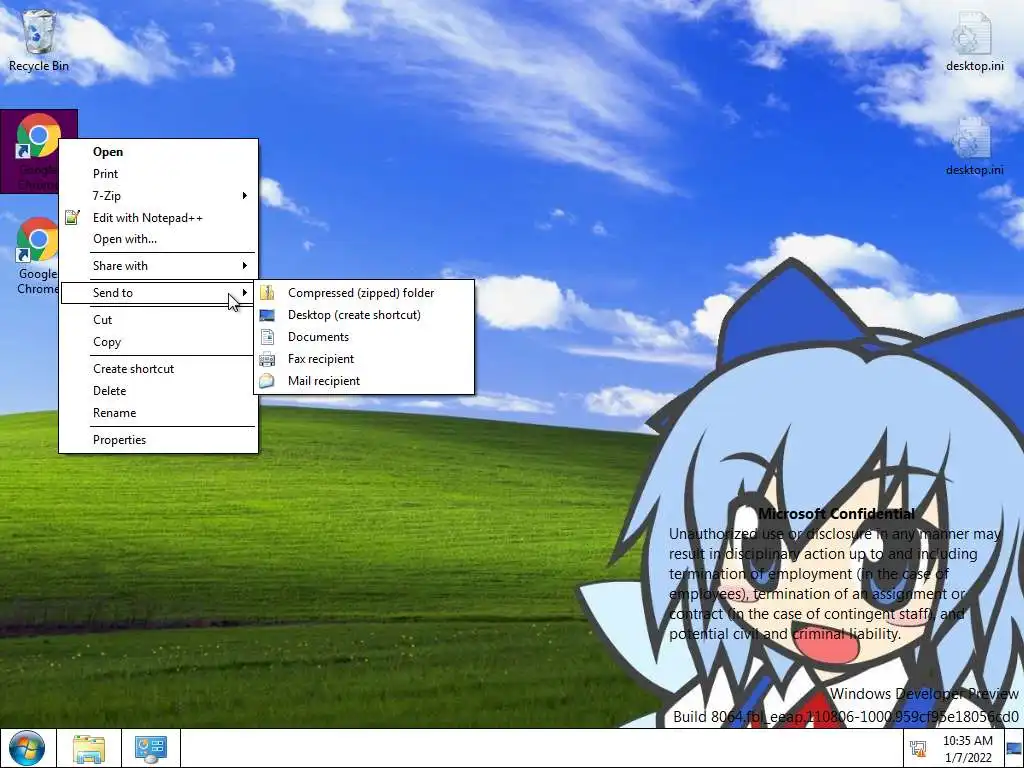
Task: Open the Start menu orb
Action: [x=27, y=748]
